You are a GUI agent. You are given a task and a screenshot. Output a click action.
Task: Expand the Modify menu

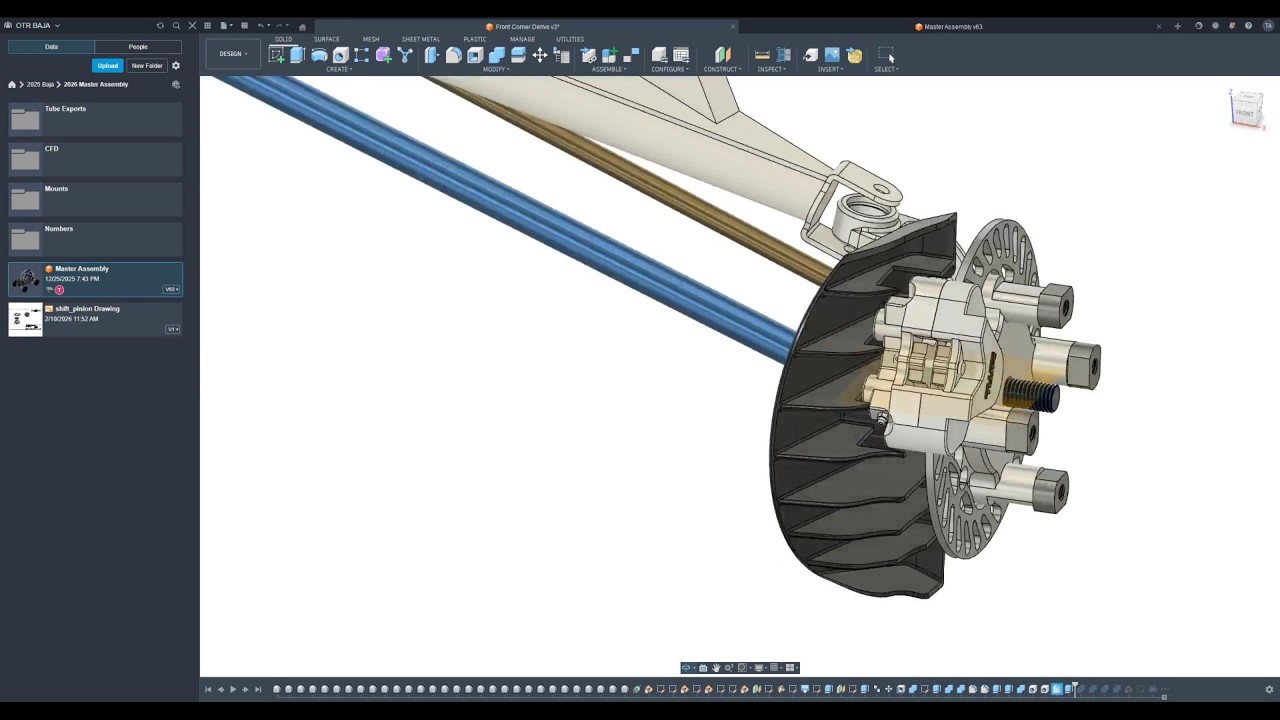tap(496, 69)
